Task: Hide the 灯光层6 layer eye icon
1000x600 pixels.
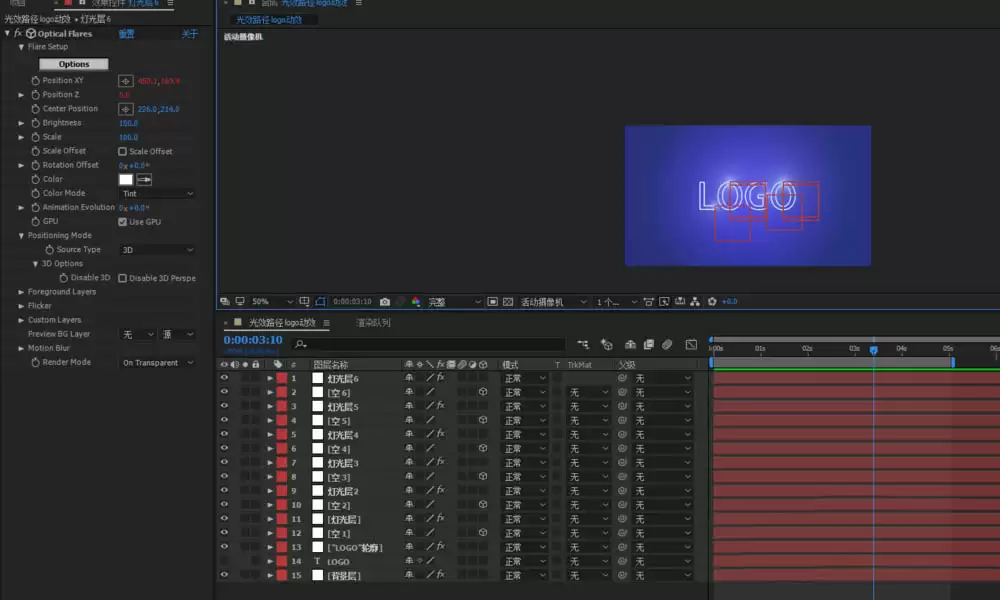Action: point(224,378)
